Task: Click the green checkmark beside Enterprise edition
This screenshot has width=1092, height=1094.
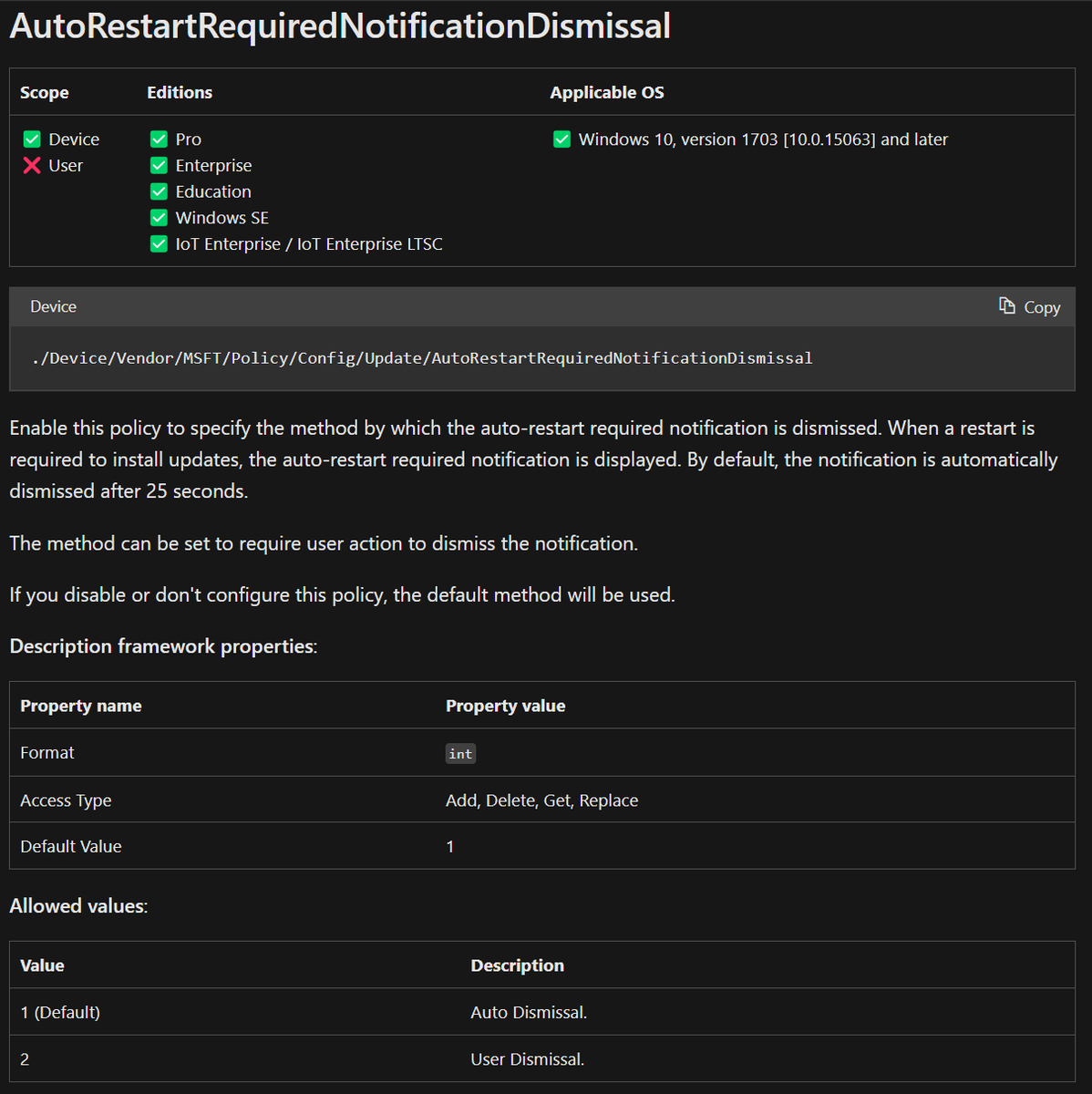Action: pyautogui.click(x=159, y=165)
